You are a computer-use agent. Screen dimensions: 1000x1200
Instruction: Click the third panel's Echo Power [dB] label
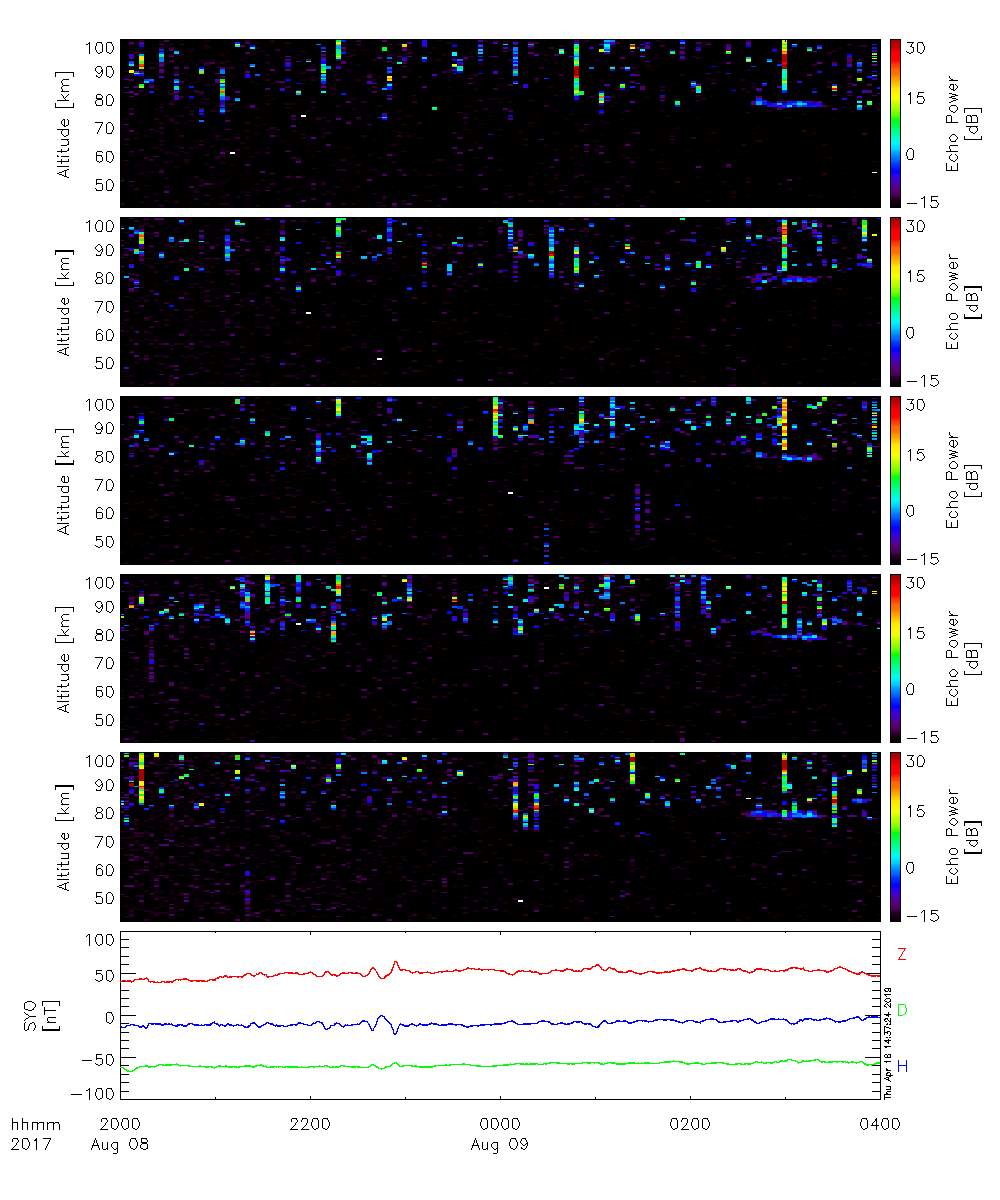[x=962, y=480]
